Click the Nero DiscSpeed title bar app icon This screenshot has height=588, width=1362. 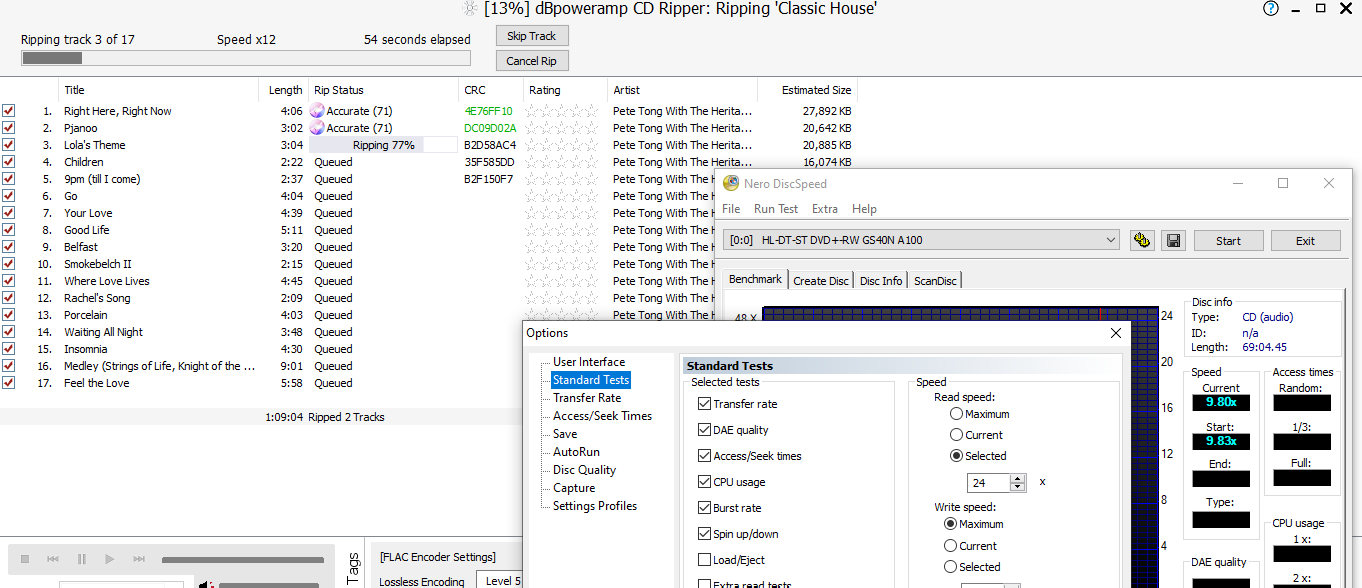coord(731,183)
